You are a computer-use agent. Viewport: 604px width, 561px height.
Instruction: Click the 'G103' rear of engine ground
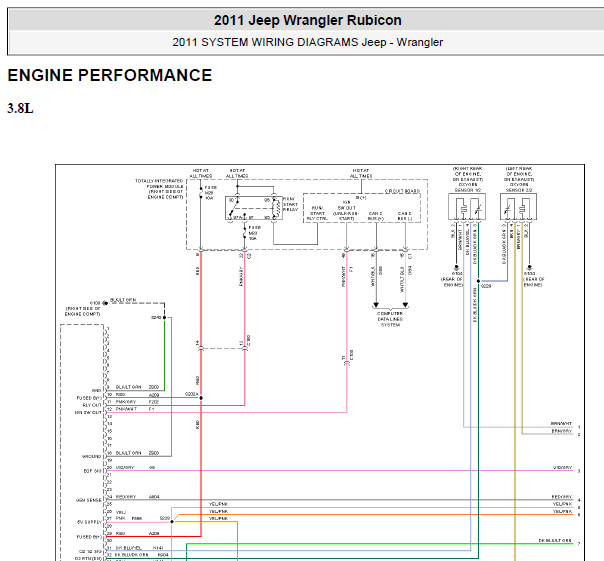pyautogui.click(x=534, y=279)
